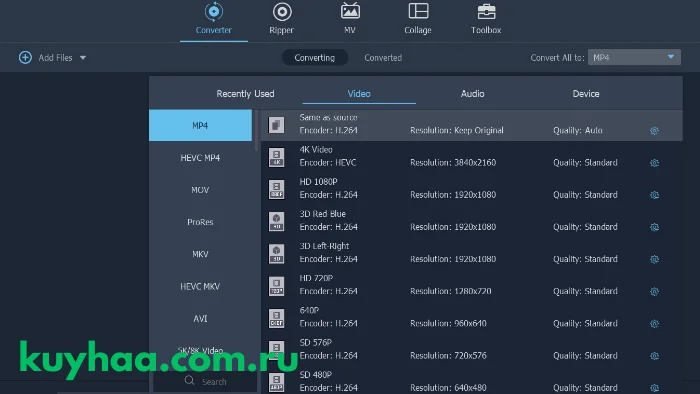Select the HD 1080P preset name
Image resolution: width=700 pixels, height=394 pixels.
(x=318, y=182)
